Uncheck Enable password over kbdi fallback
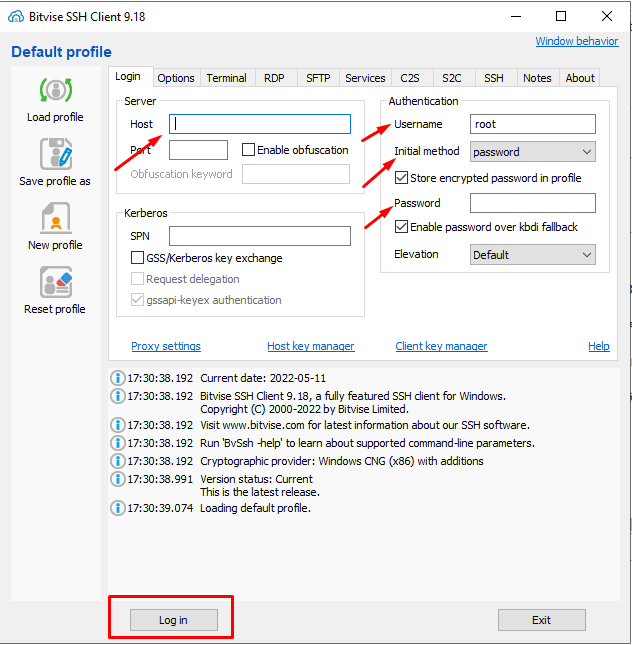 [x=401, y=227]
